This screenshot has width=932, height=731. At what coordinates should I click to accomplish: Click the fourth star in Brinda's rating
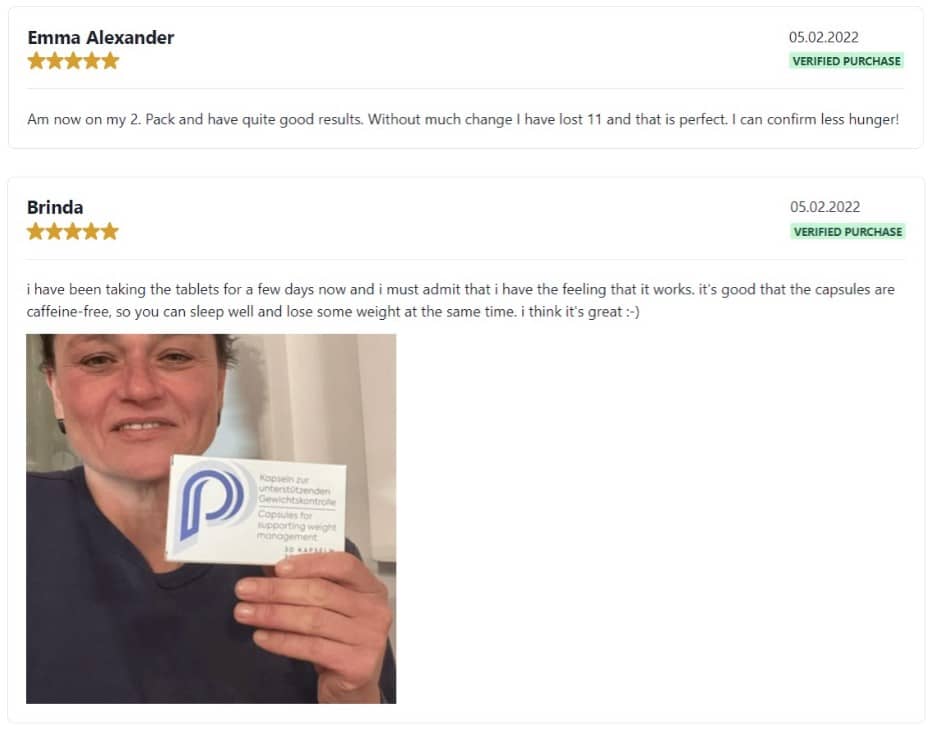(91, 231)
